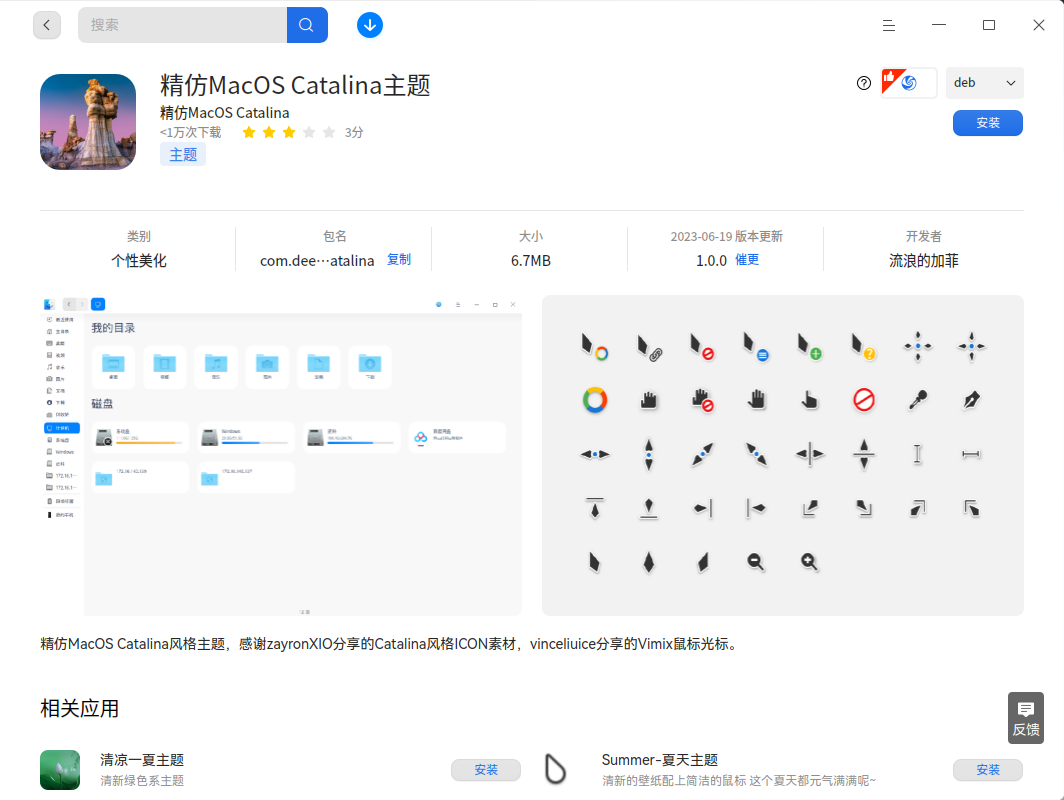This screenshot has height=800, width=1064.
Task: Open the cursor set screenshot thumbnail
Action: tap(782, 455)
